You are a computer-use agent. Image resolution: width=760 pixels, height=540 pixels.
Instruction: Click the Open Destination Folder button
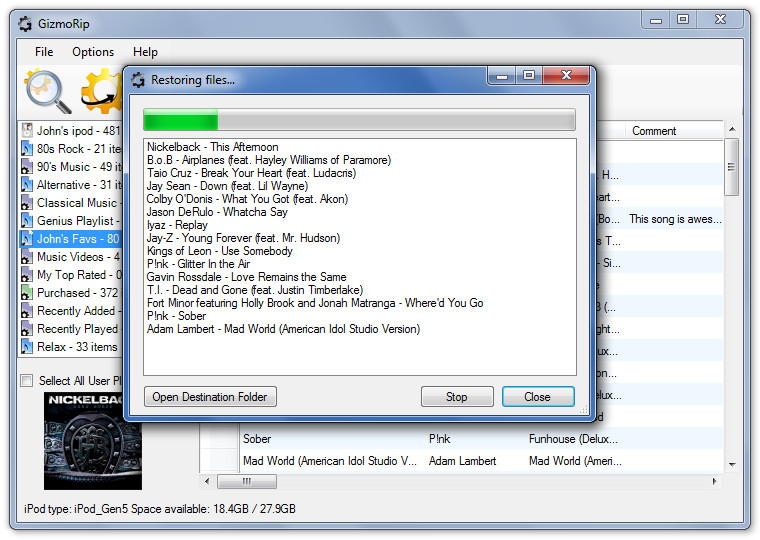[210, 397]
